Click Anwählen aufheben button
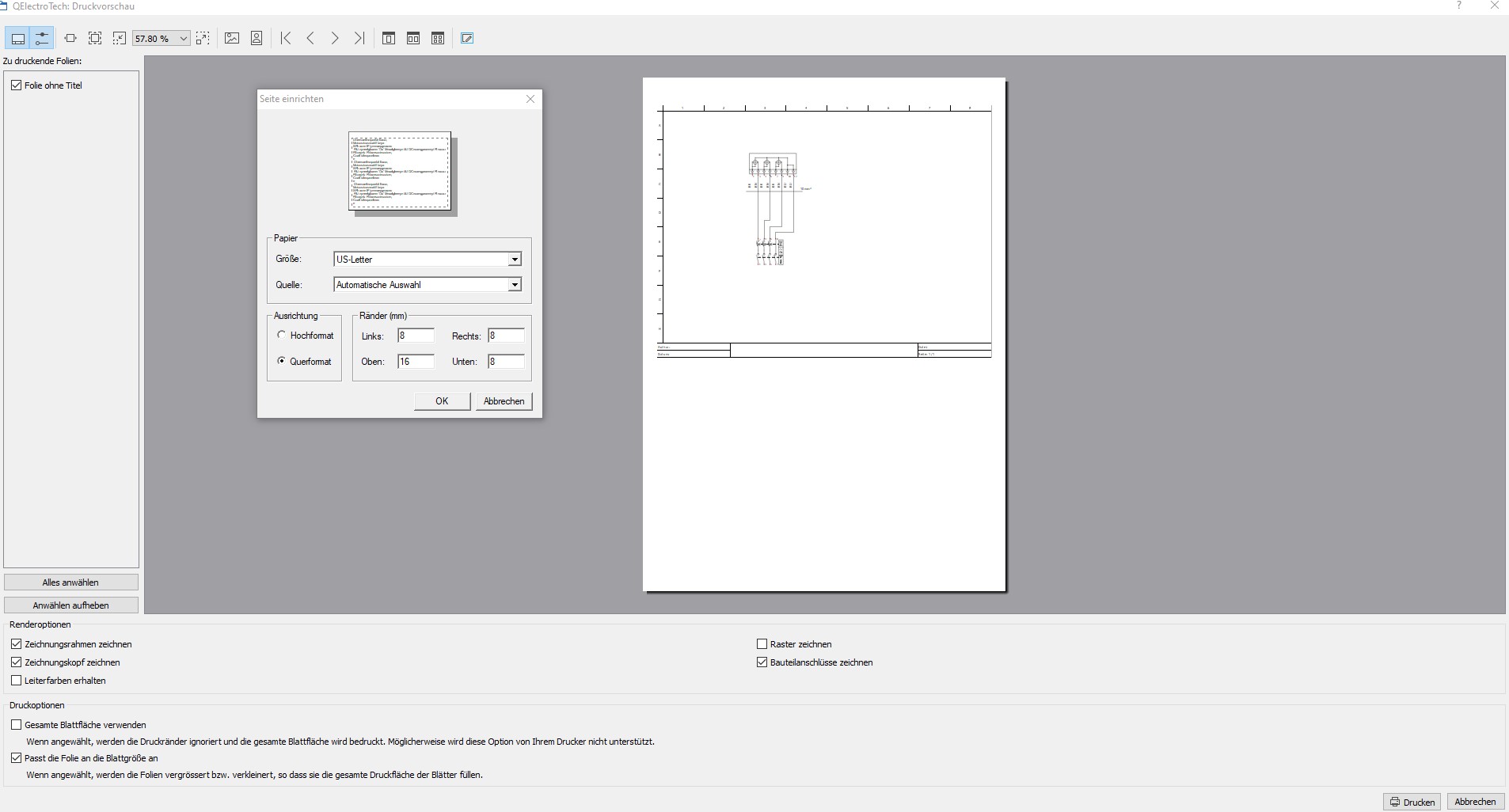The height and width of the screenshot is (812, 1509). click(71, 605)
